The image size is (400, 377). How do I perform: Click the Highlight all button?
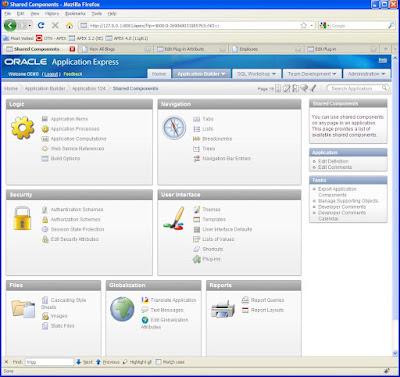pos(137,362)
